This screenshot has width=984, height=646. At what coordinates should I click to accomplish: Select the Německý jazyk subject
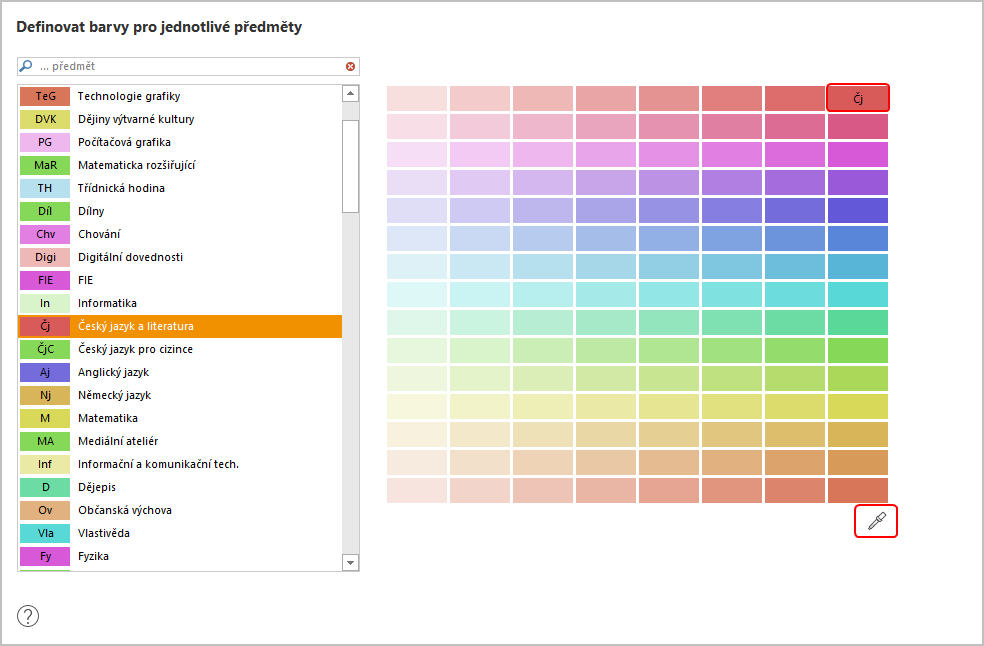[180, 396]
